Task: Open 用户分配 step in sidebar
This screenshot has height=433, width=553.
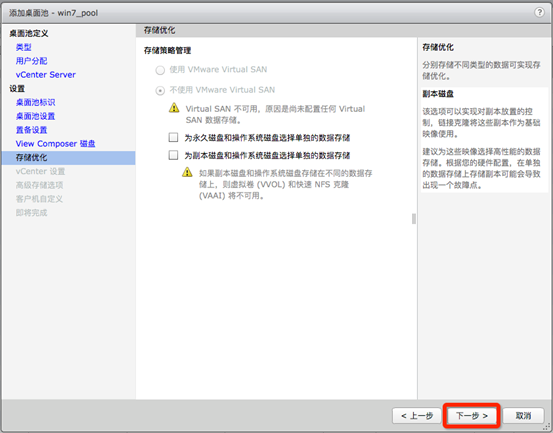Action: (x=31, y=61)
